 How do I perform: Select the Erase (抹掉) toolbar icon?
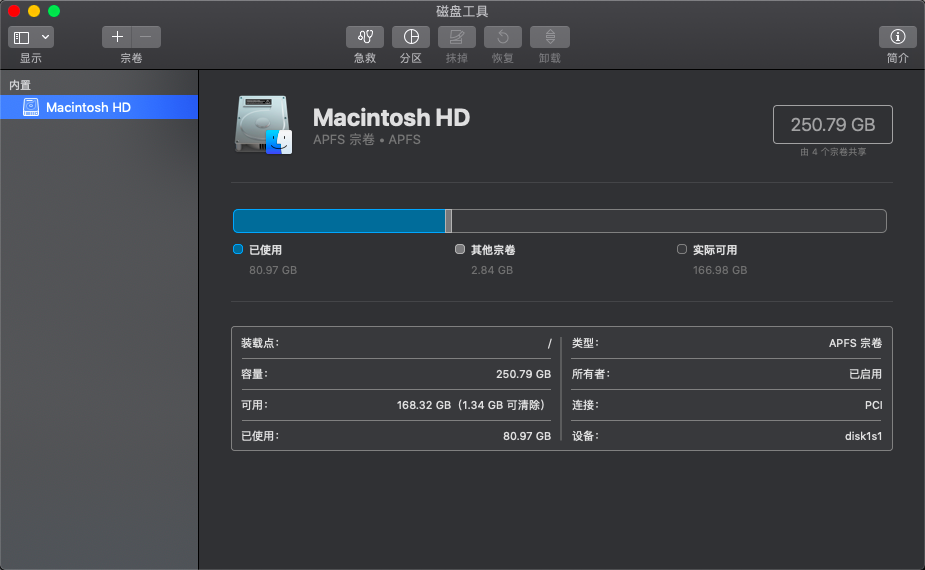tap(457, 37)
